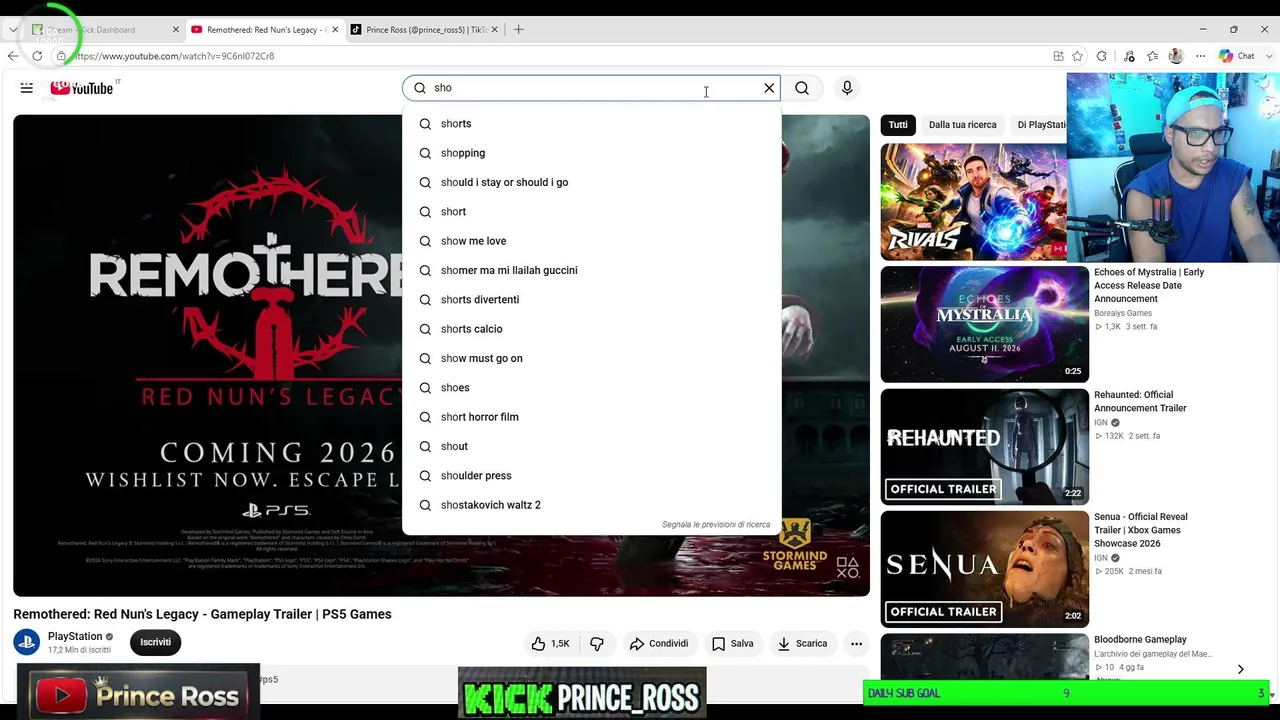The height and width of the screenshot is (720, 1280).
Task: Switch to the Kick Dashboard browser tab
Action: pos(103,30)
